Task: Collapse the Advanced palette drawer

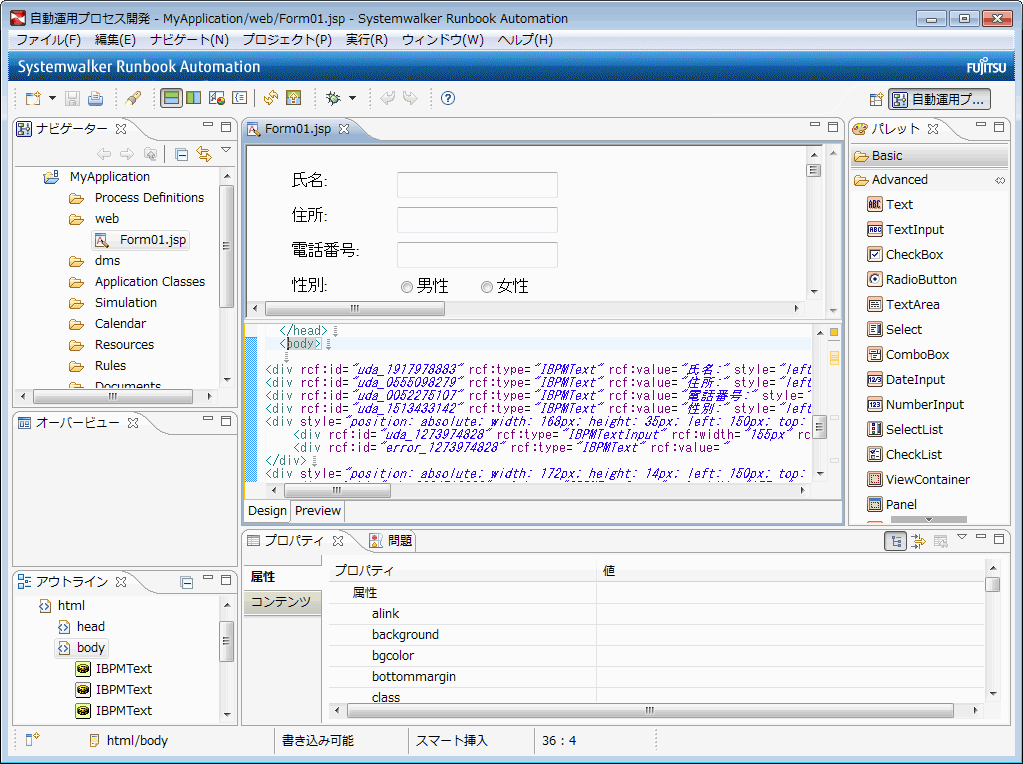Action: click(929, 180)
